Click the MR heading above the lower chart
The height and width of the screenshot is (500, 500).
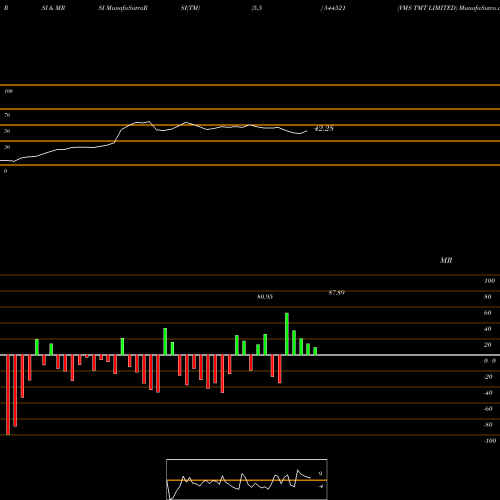coord(446,260)
